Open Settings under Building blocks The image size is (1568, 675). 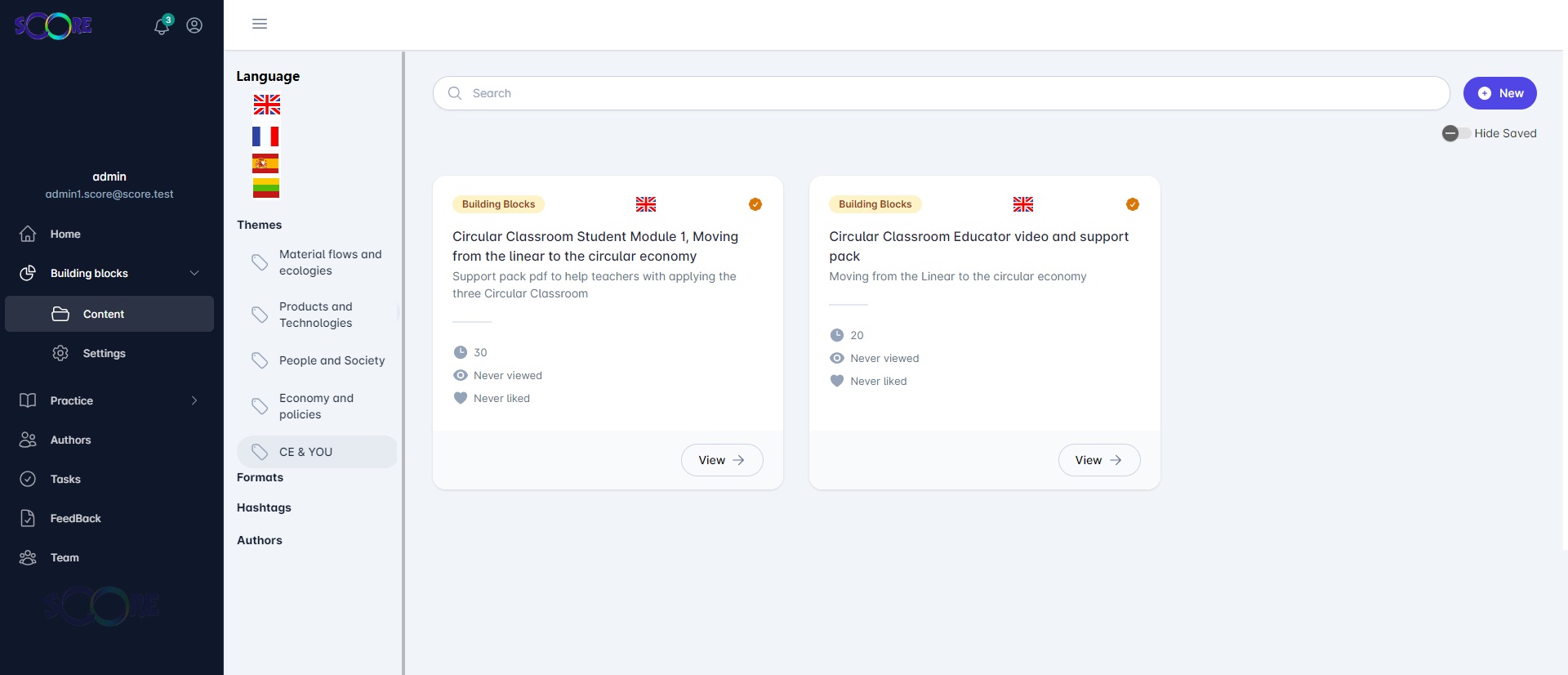pyautogui.click(x=104, y=353)
